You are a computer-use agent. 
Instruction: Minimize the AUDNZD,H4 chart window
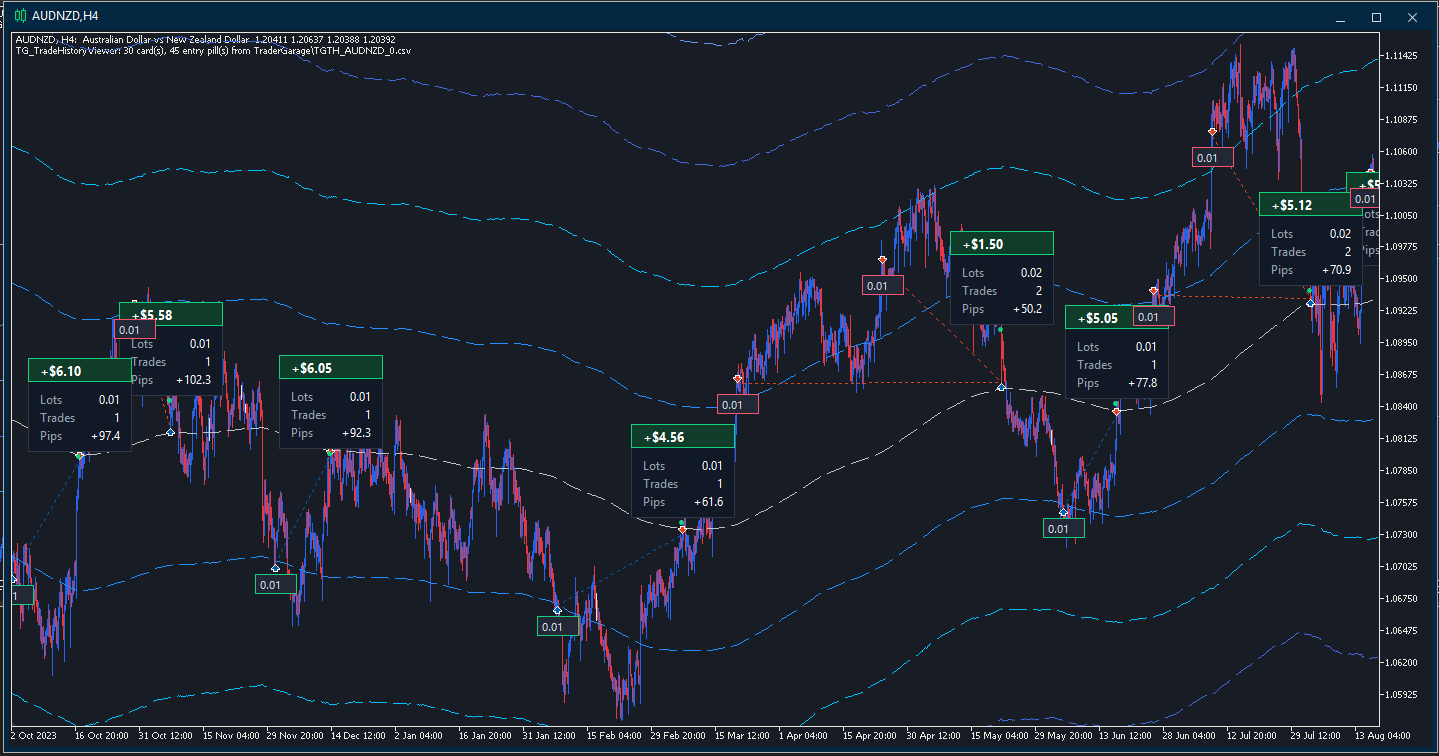click(1340, 17)
